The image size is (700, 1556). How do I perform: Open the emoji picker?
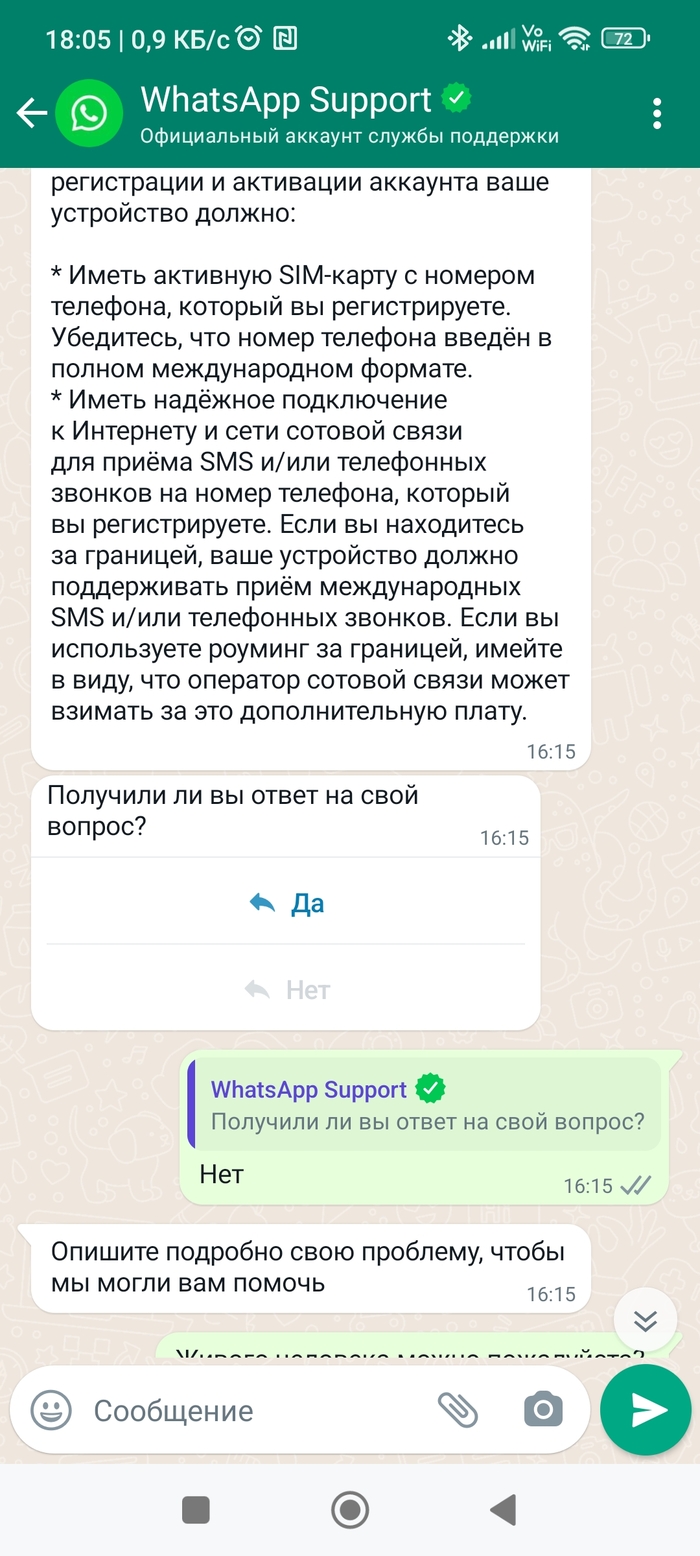coord(51,1410)
